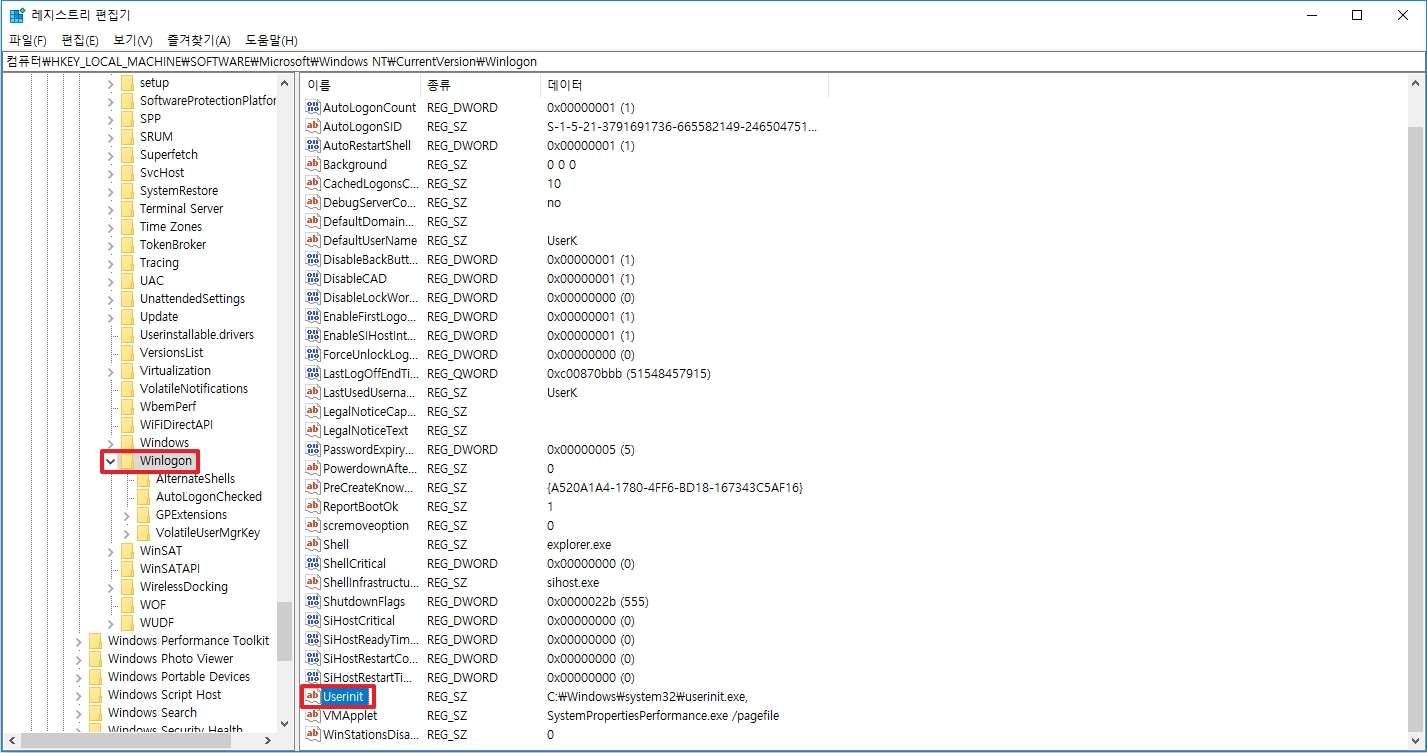1427x753 pixels.
Task: Click the DefaultUserName value icon
Action: 313,240
